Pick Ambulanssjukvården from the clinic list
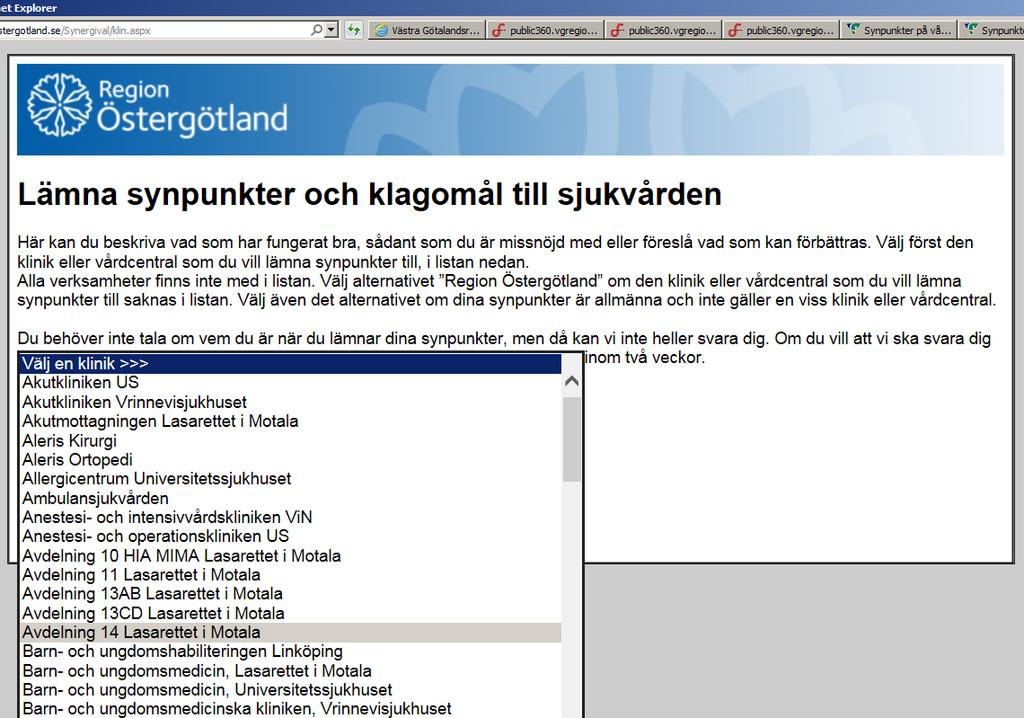This screenshot has width=1024, height=718. point(291,498)
